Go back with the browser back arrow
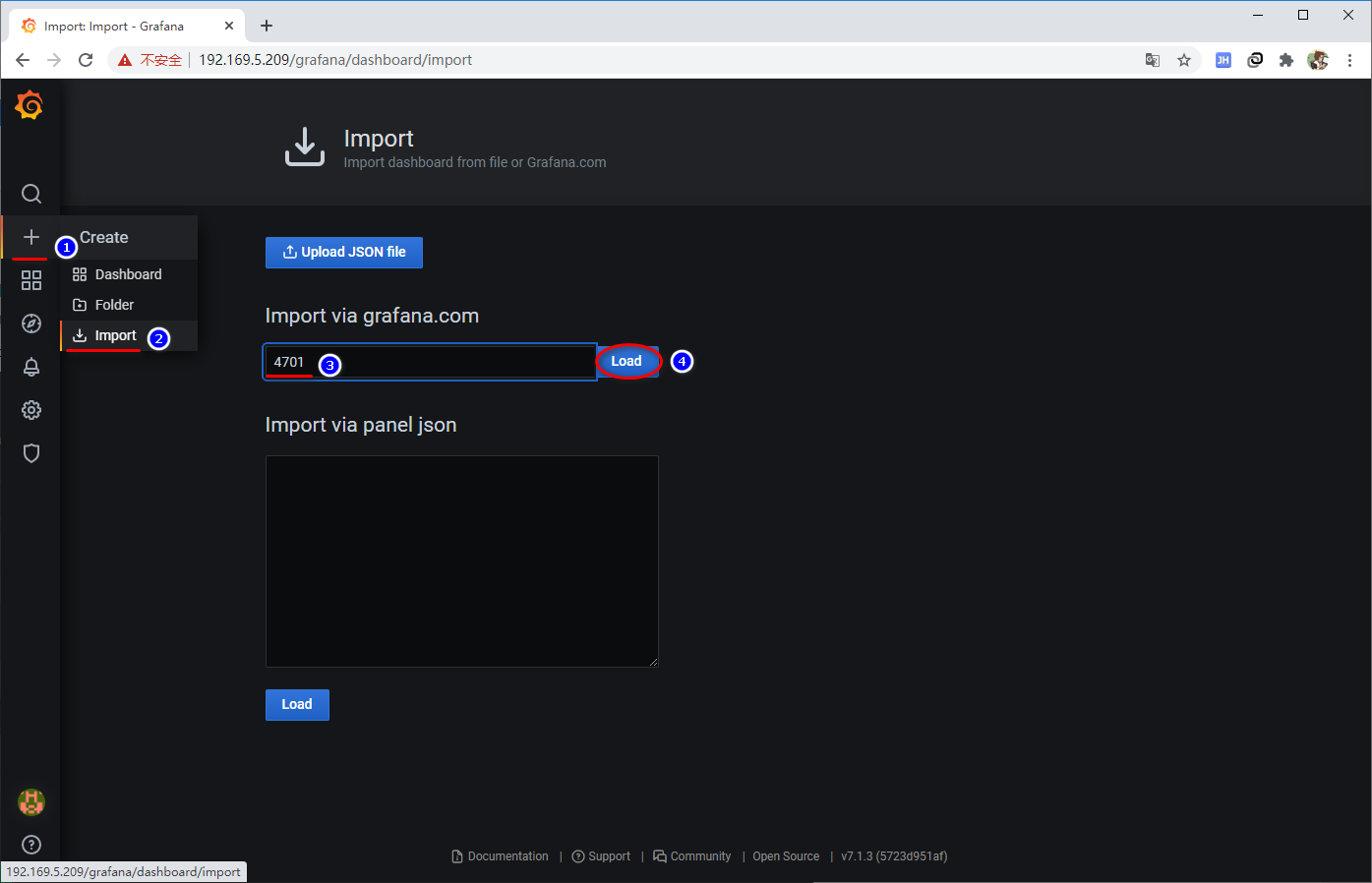This screenshot has height=883, width=1372. click(x=23, y=60)
